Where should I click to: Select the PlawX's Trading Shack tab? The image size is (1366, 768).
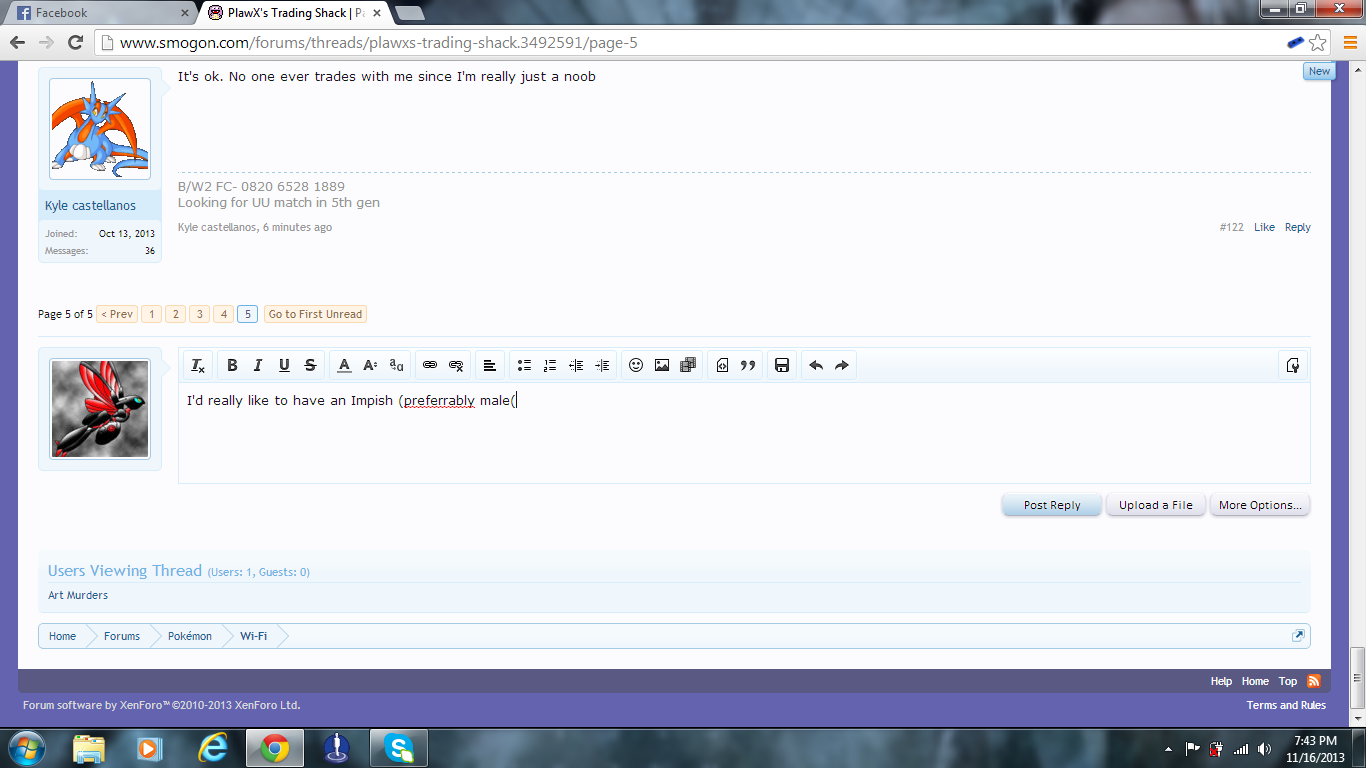point(294,13)
